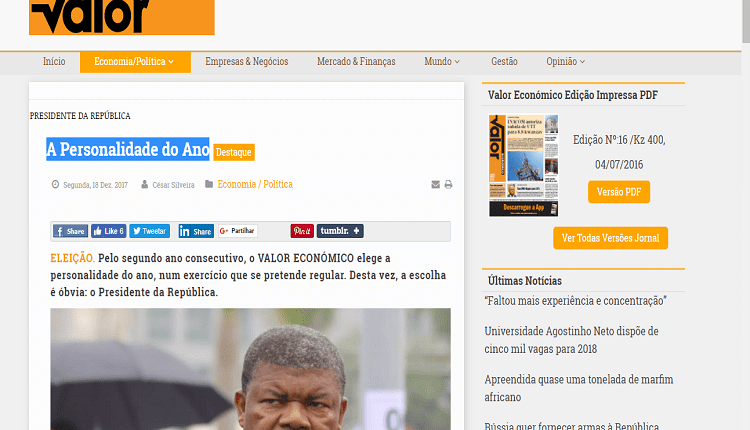The height and width of the screenshot is (430, 750).
Task: Expand the Opinião dropdown menu
Action: point(565,62)
